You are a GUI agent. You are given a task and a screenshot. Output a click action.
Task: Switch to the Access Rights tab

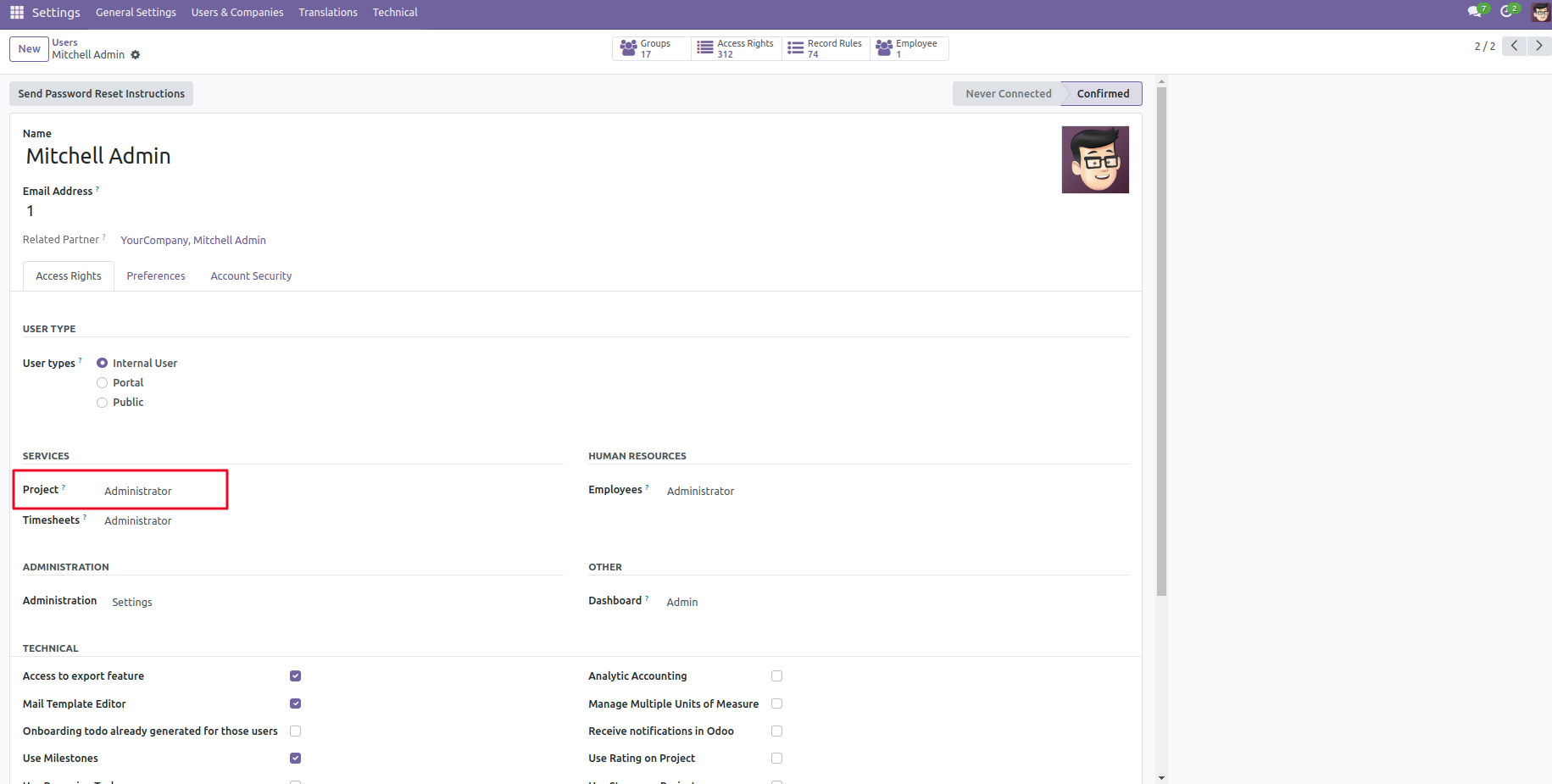point(69,276)
